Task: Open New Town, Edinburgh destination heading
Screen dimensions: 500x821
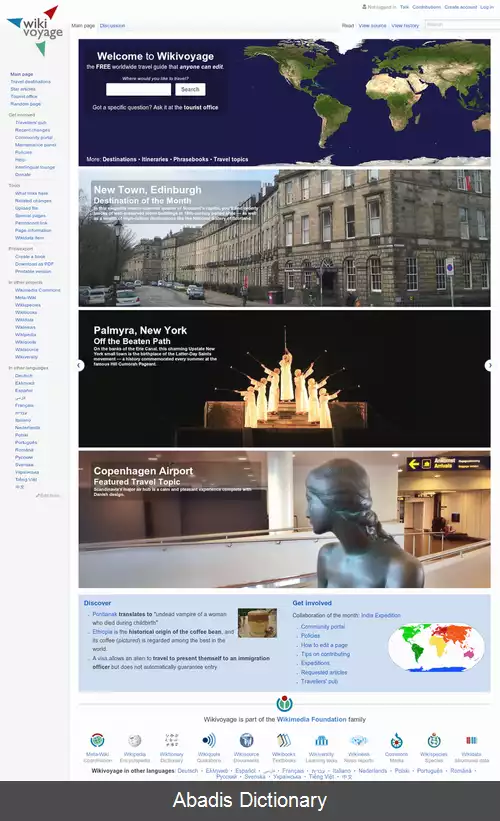Action: click(x=147, y=190)
